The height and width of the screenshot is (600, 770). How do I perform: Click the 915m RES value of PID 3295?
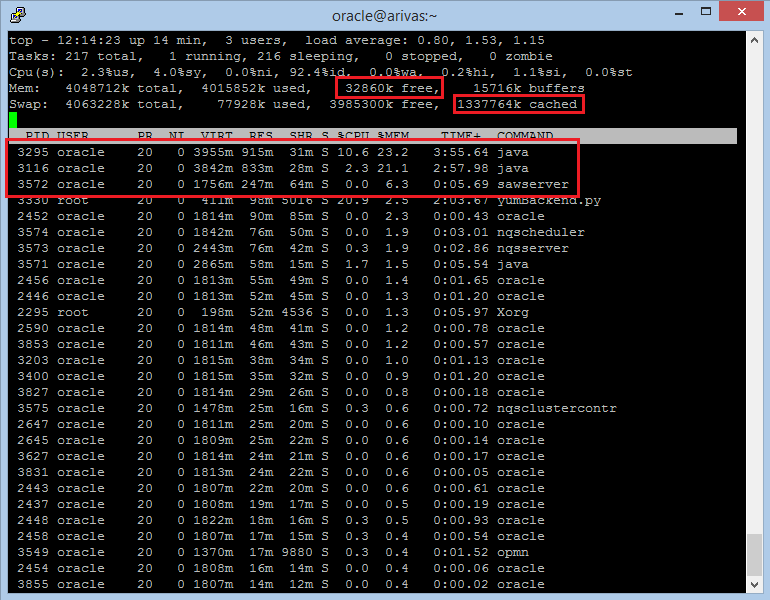pyautogui.click(x=257, y=152)
